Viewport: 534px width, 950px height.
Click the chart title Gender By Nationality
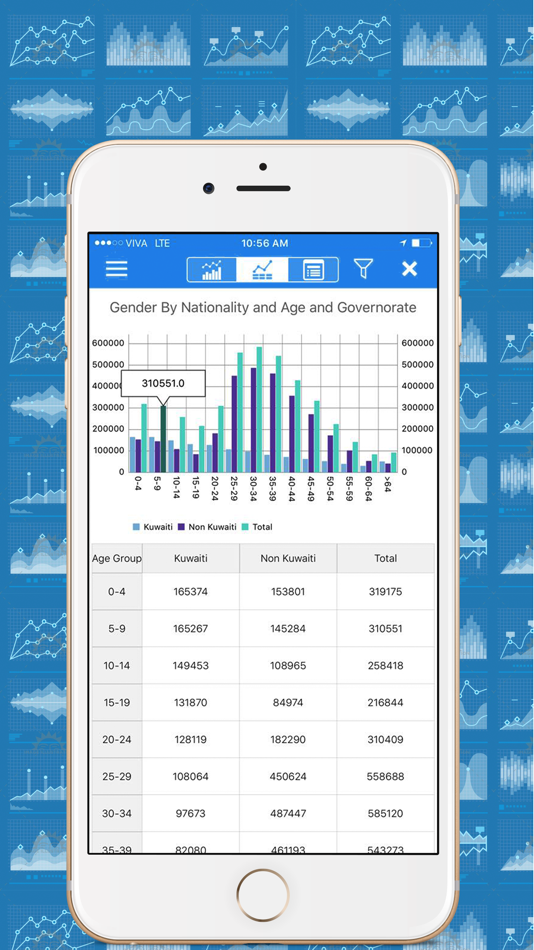262,308
